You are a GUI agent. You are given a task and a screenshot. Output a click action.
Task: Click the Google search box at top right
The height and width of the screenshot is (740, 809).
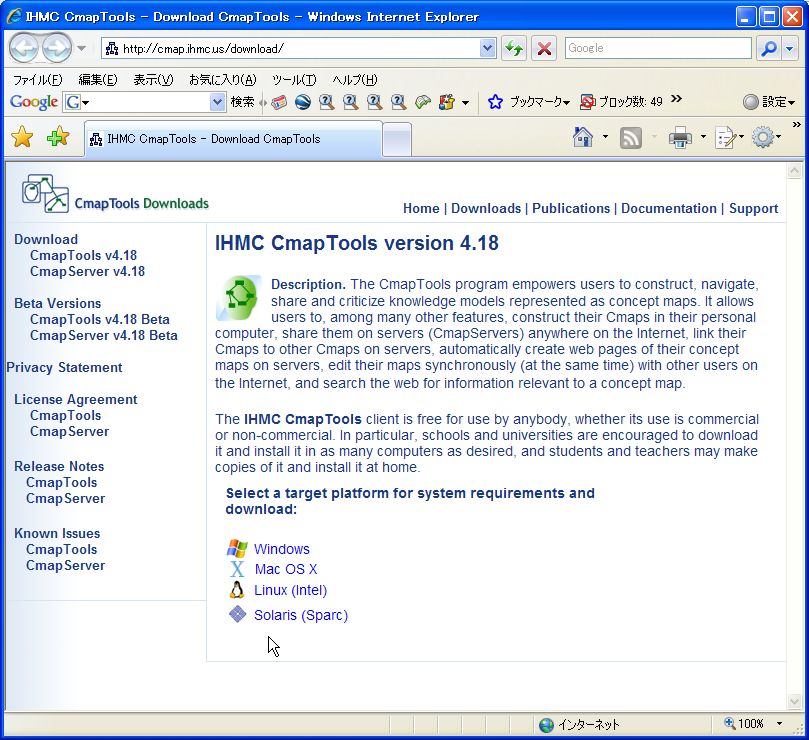[x=658, y=49]
